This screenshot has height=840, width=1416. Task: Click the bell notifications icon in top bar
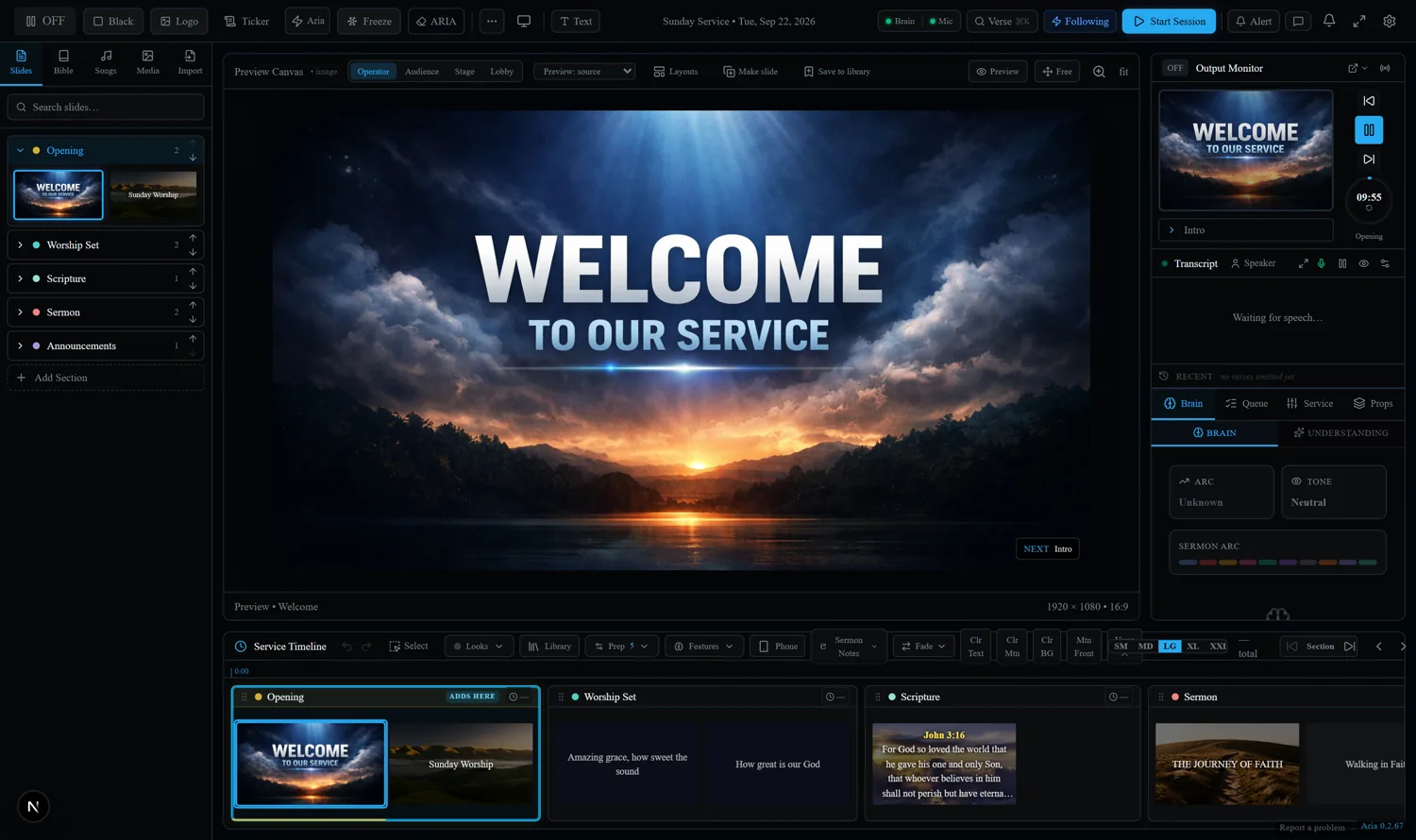[x=1329, y=21]
